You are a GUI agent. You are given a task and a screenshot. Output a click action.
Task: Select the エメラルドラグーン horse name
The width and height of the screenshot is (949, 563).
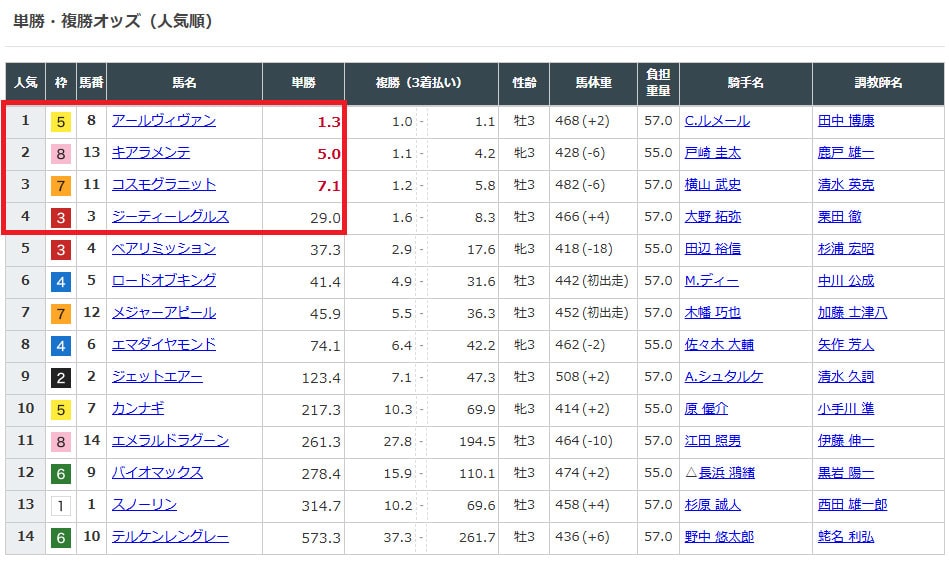[x=170, y=441]
